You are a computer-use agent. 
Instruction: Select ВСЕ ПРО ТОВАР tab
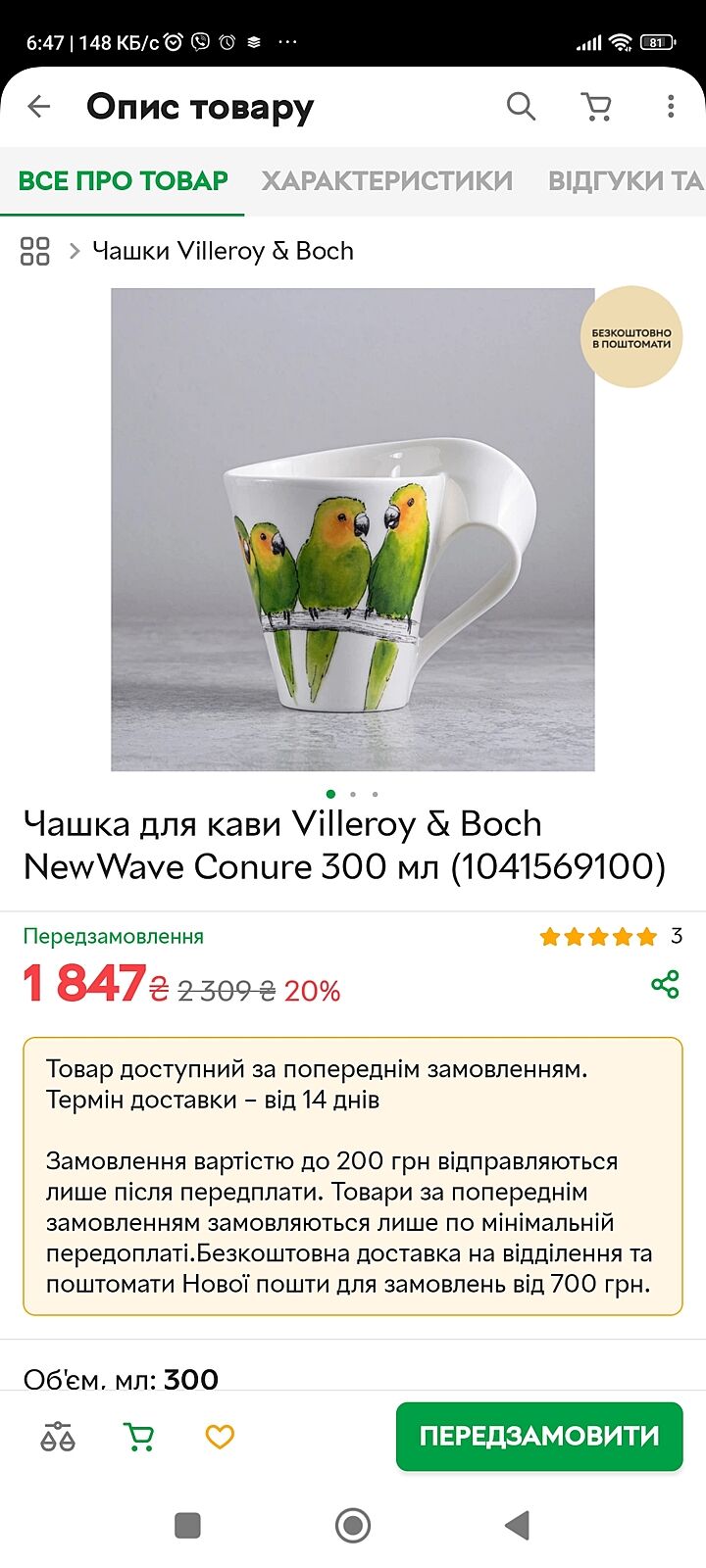click(x=123, y=180)
